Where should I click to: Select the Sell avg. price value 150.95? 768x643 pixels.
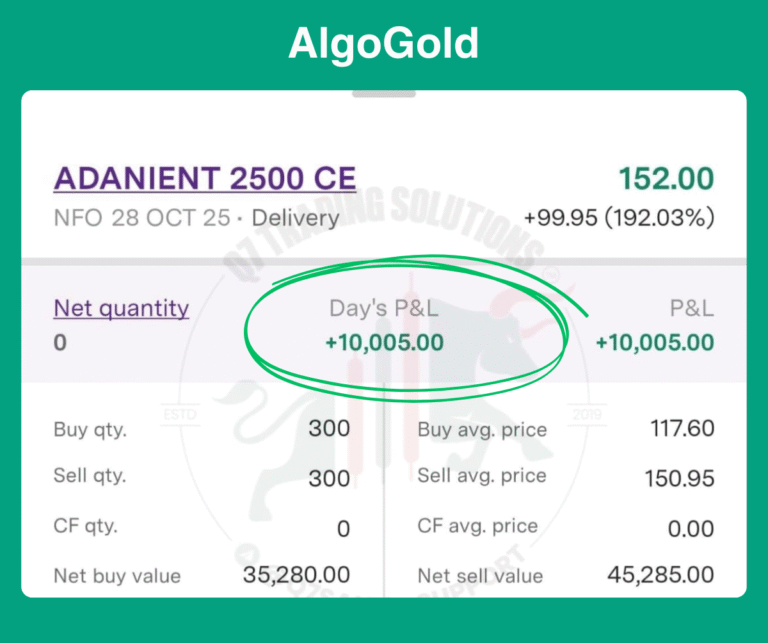coord(680,478)
